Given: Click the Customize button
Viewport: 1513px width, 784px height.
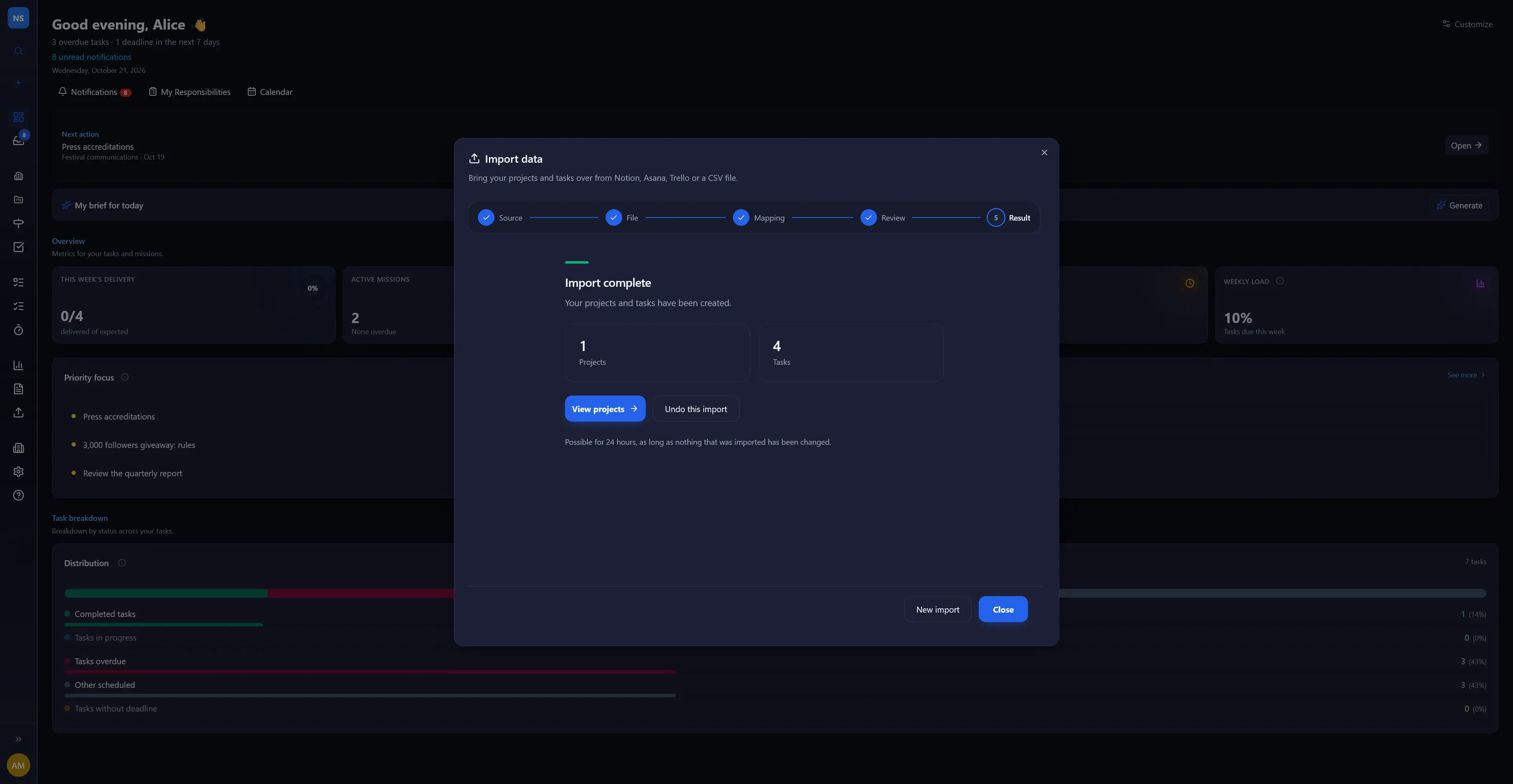Looking at the screenshot, I should [x=1467, y=24].
